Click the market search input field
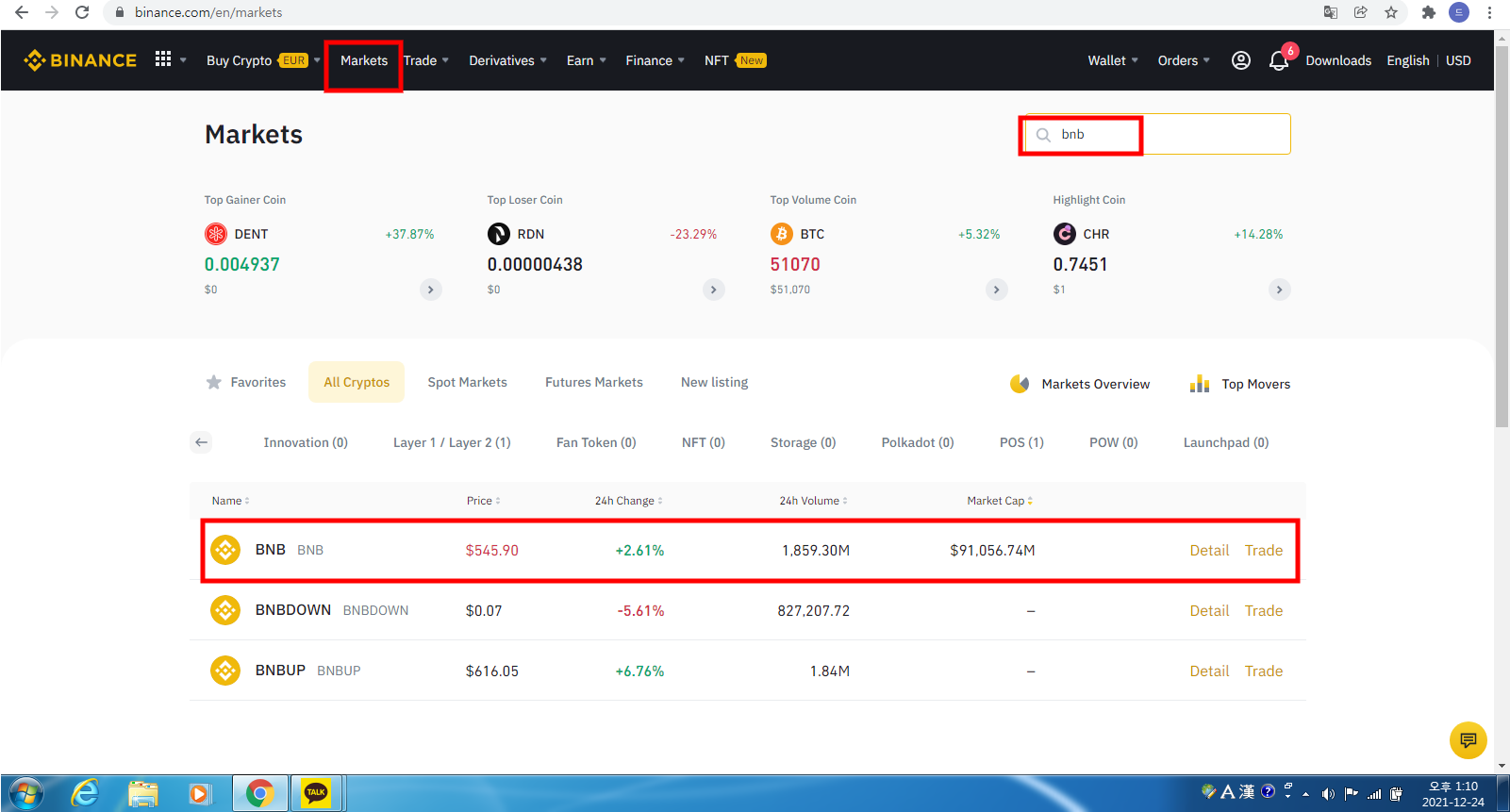This screenshot has height=812, width=1510. (1157, 134)
